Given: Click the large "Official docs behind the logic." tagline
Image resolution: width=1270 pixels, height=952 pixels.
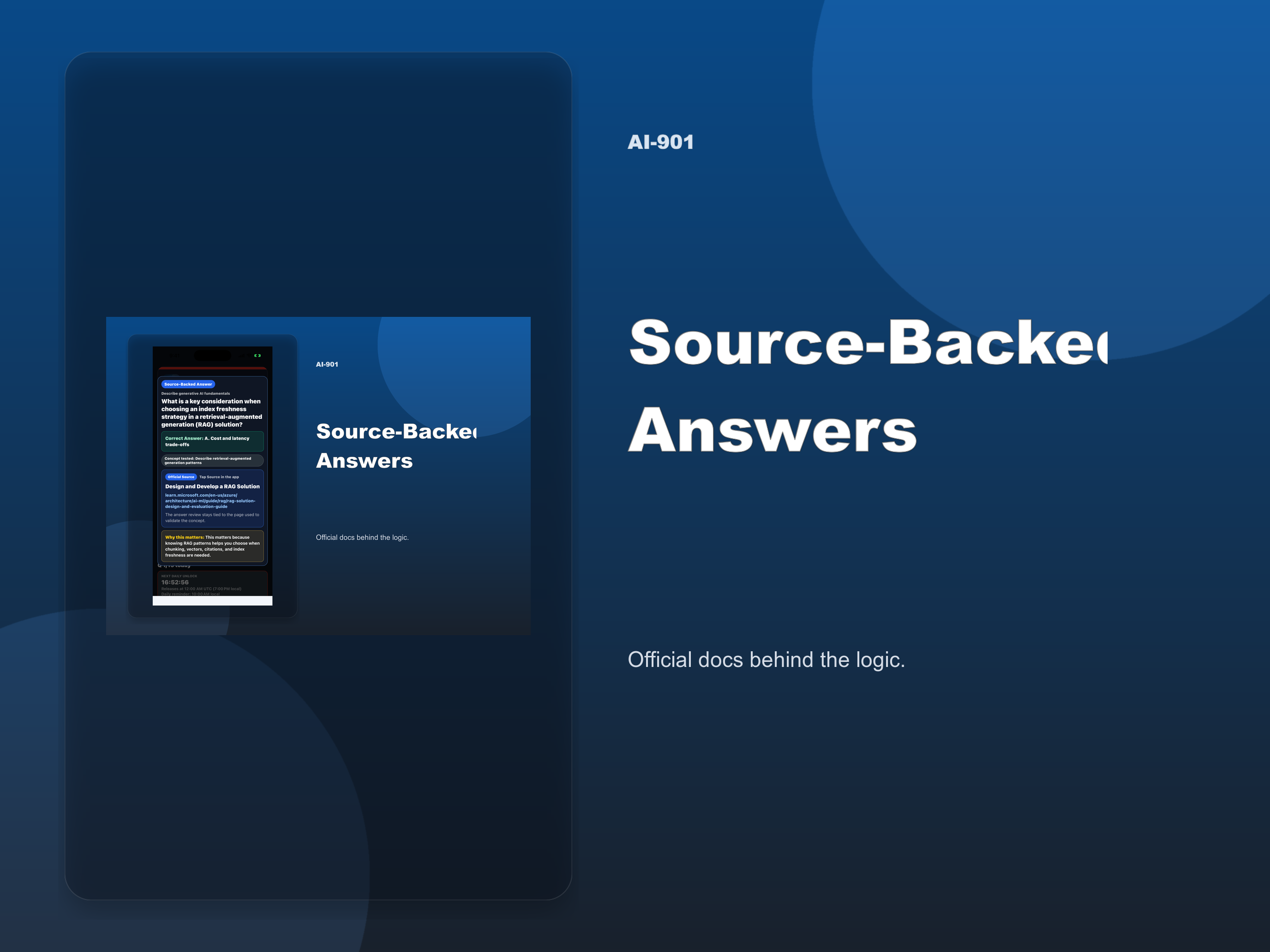Looking at the screenshot, I should [x=766, y=660].
